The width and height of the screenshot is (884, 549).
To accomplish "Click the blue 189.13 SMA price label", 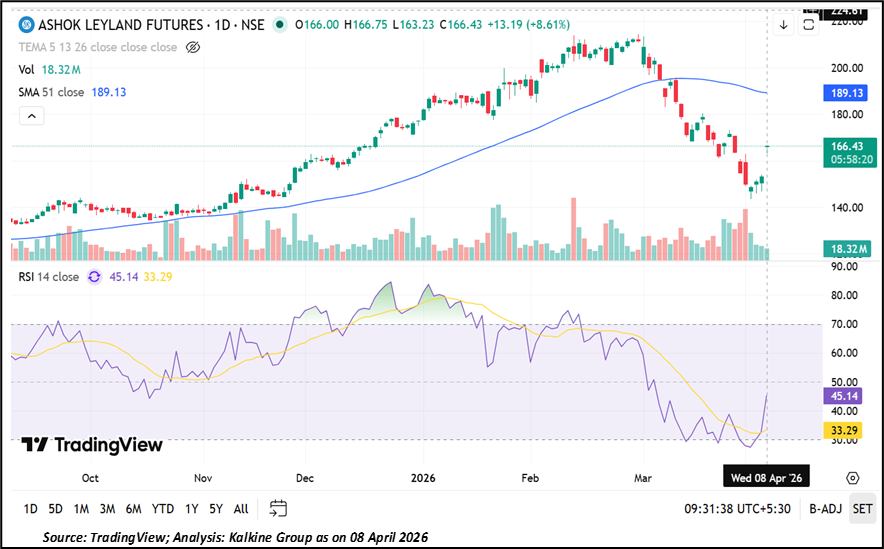I will point(846,92).
